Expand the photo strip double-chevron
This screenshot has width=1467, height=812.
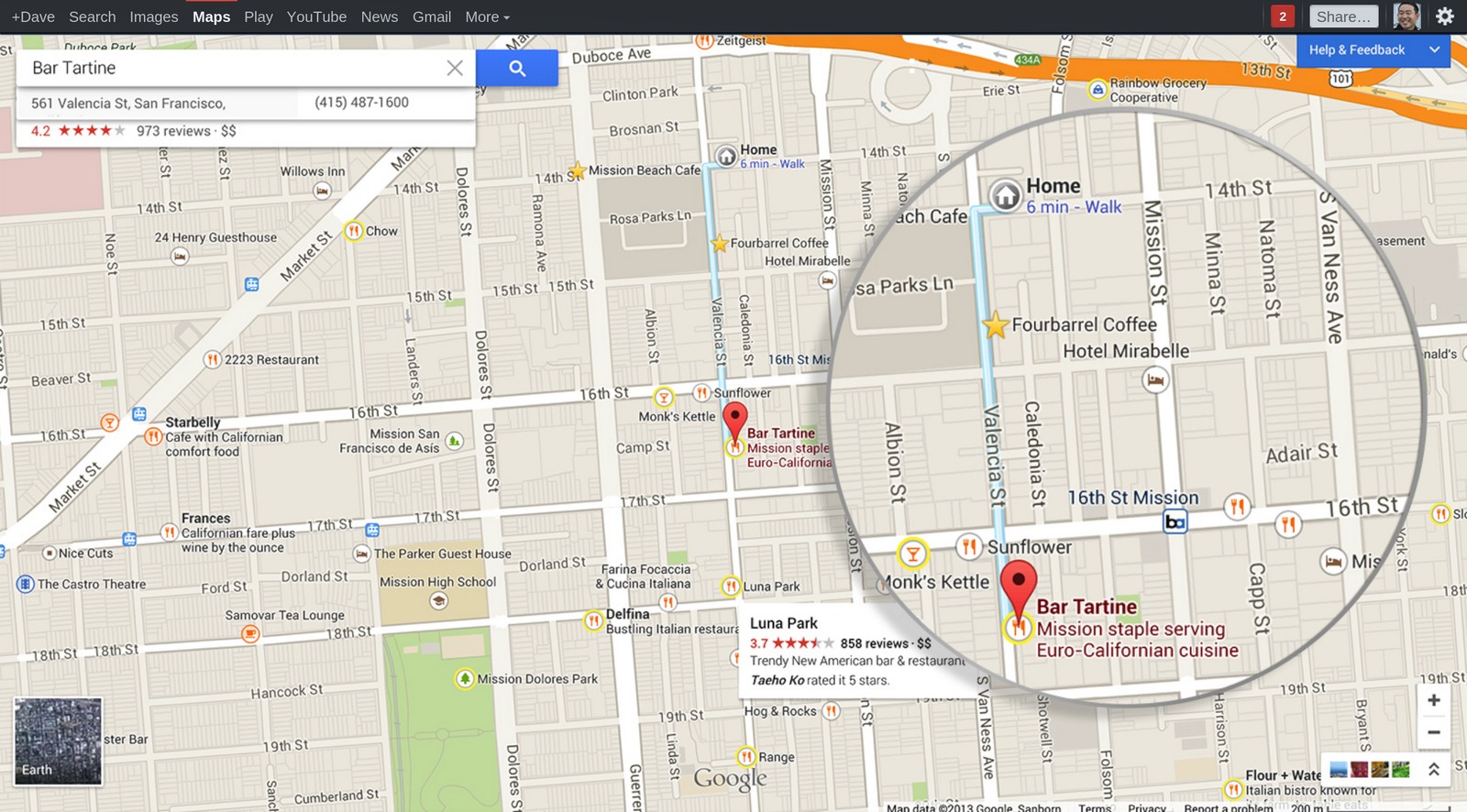1434,770
